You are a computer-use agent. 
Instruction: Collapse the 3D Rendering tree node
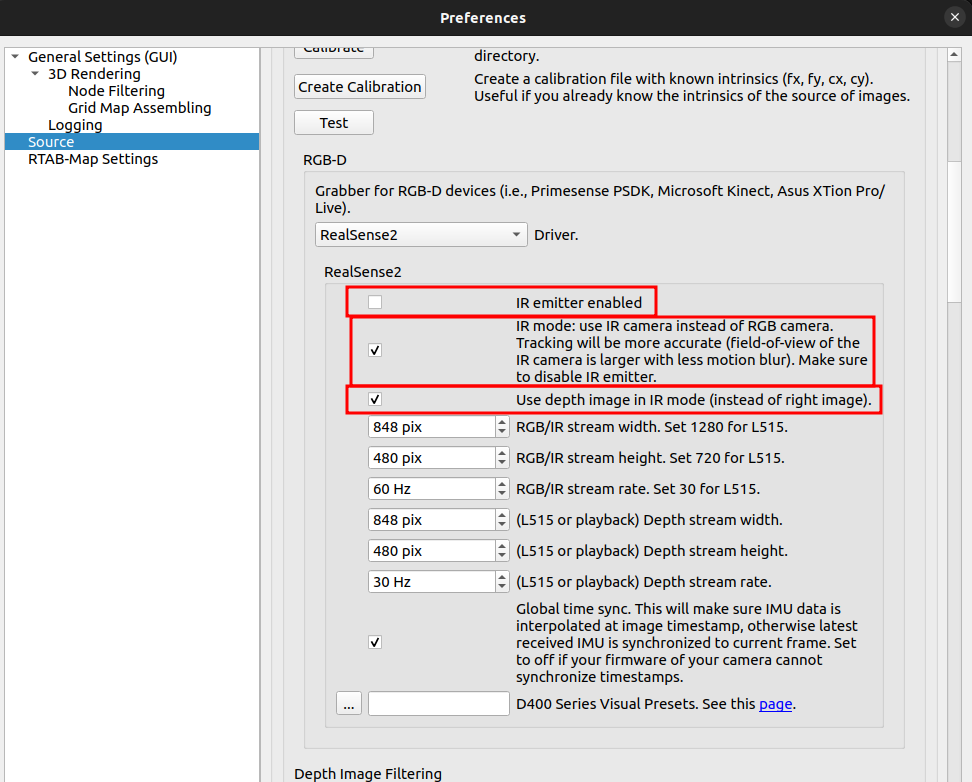pos(35,74)
